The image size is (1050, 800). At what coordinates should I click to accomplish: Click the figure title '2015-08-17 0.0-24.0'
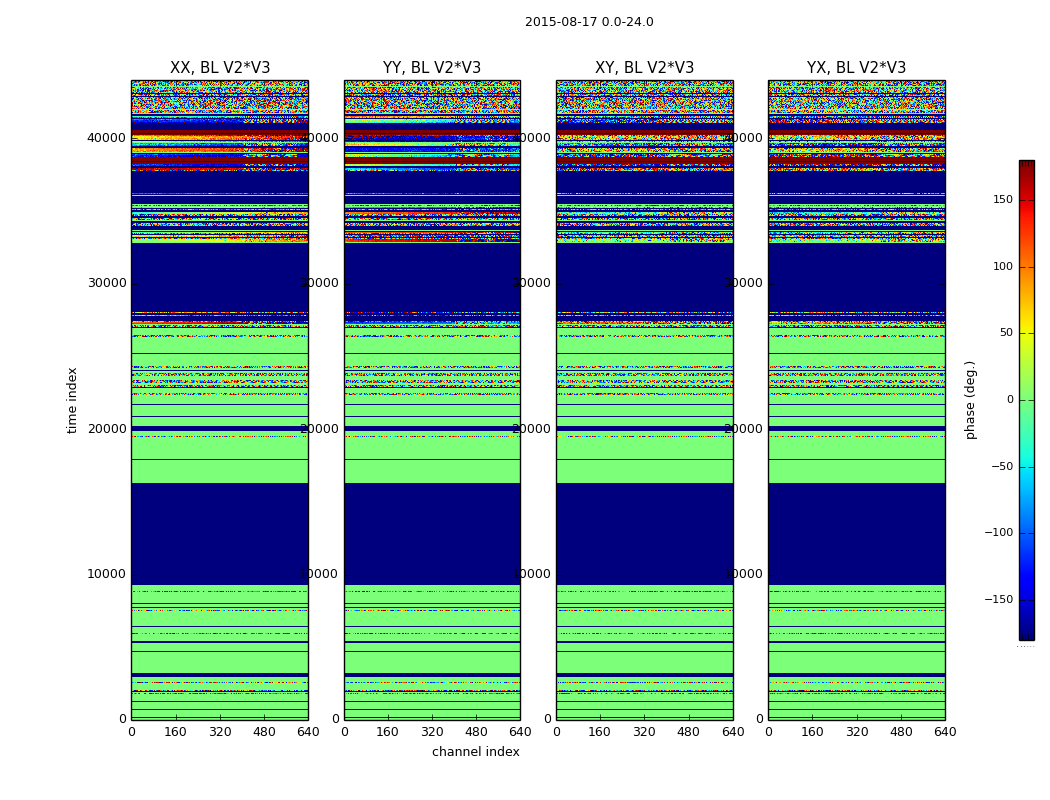(x=589, y=22)
